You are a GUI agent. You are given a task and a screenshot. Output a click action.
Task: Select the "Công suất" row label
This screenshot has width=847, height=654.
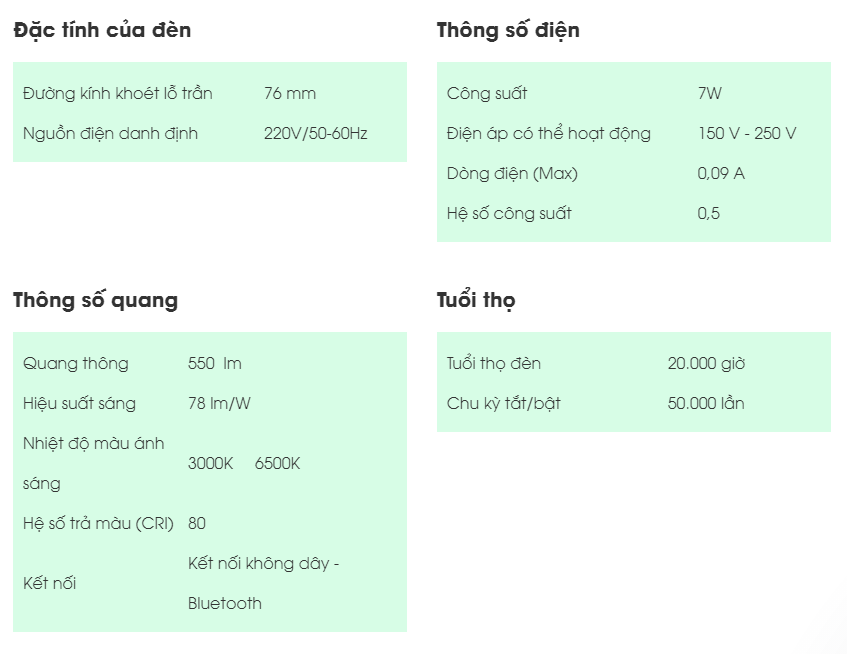[x=487, y=93]
